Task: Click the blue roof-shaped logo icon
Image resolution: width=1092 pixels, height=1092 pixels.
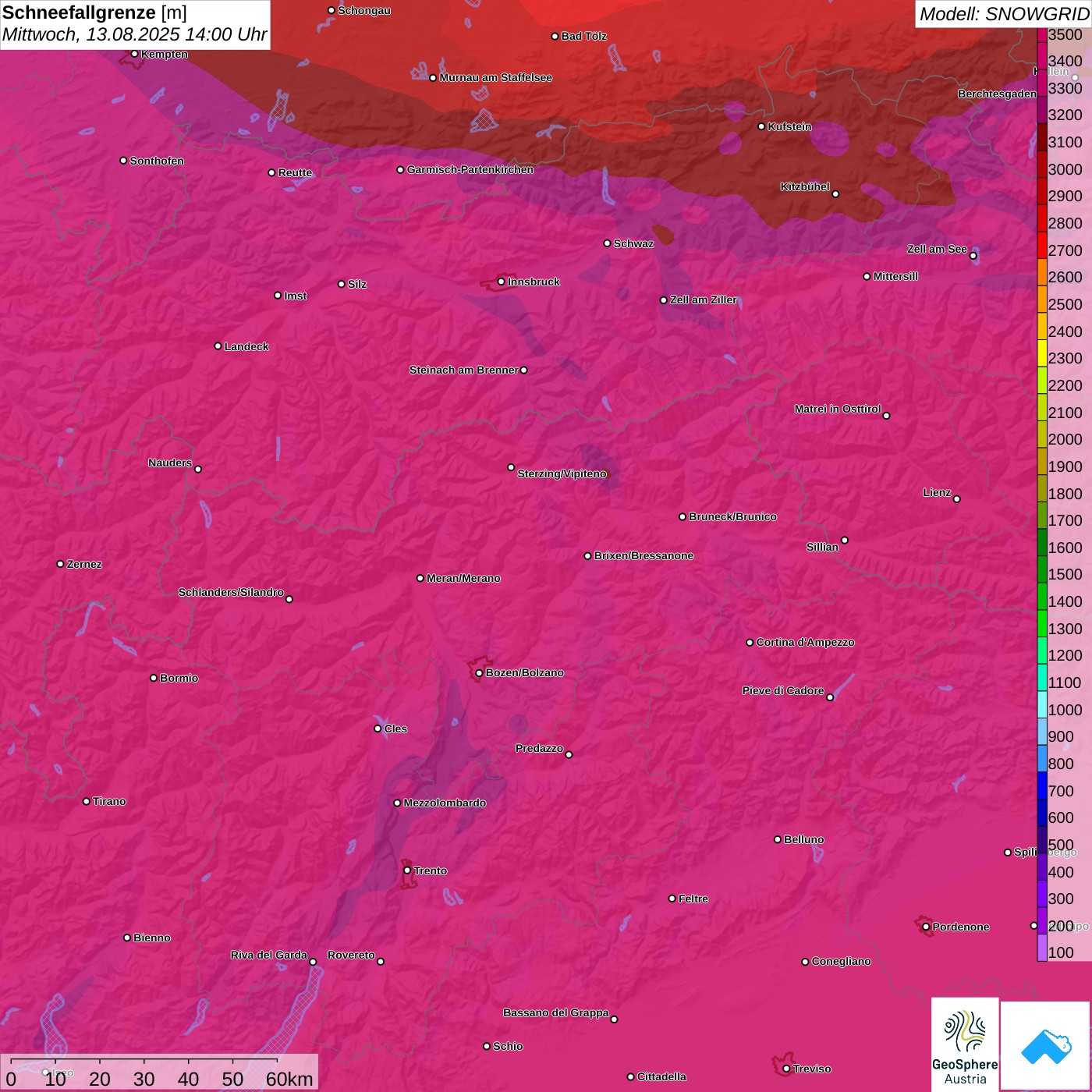Action: [x=1046, y=1046]
